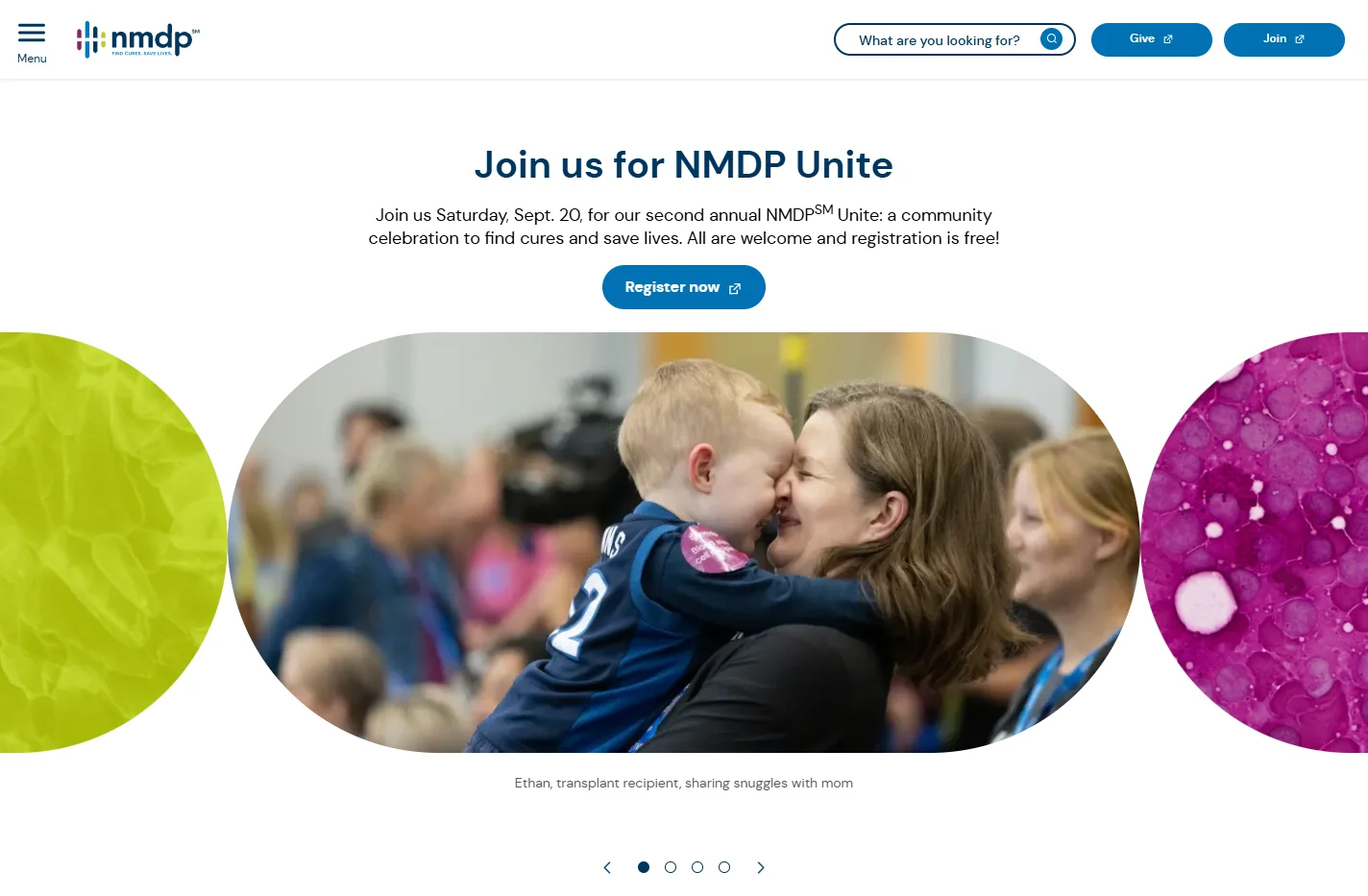The height and width of the screenshot is (896, 1368).
Task: Click the lime green circle slide
Action: click(113, 543)
